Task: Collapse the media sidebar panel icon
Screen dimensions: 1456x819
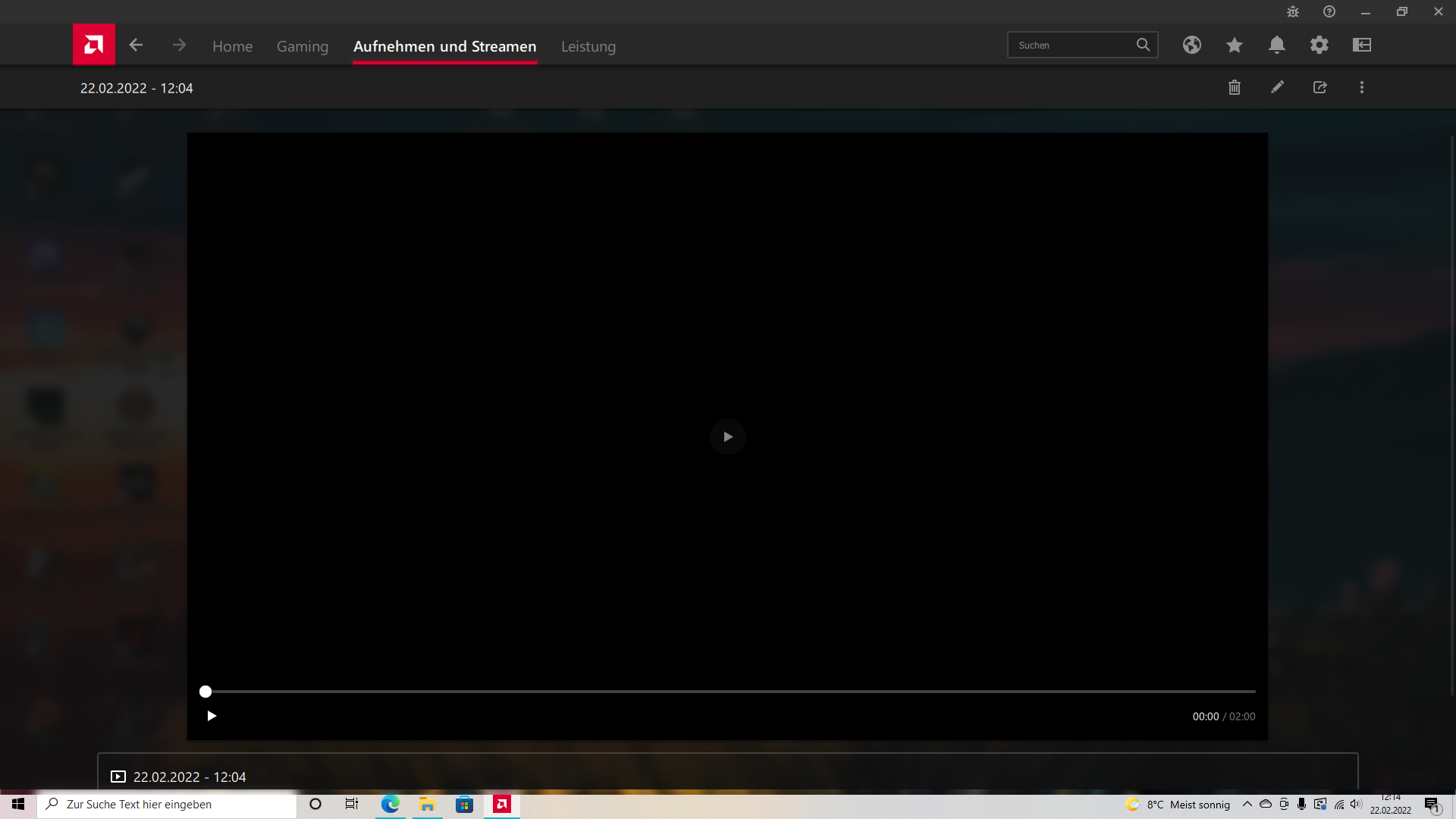Action: coord(1362,45)
